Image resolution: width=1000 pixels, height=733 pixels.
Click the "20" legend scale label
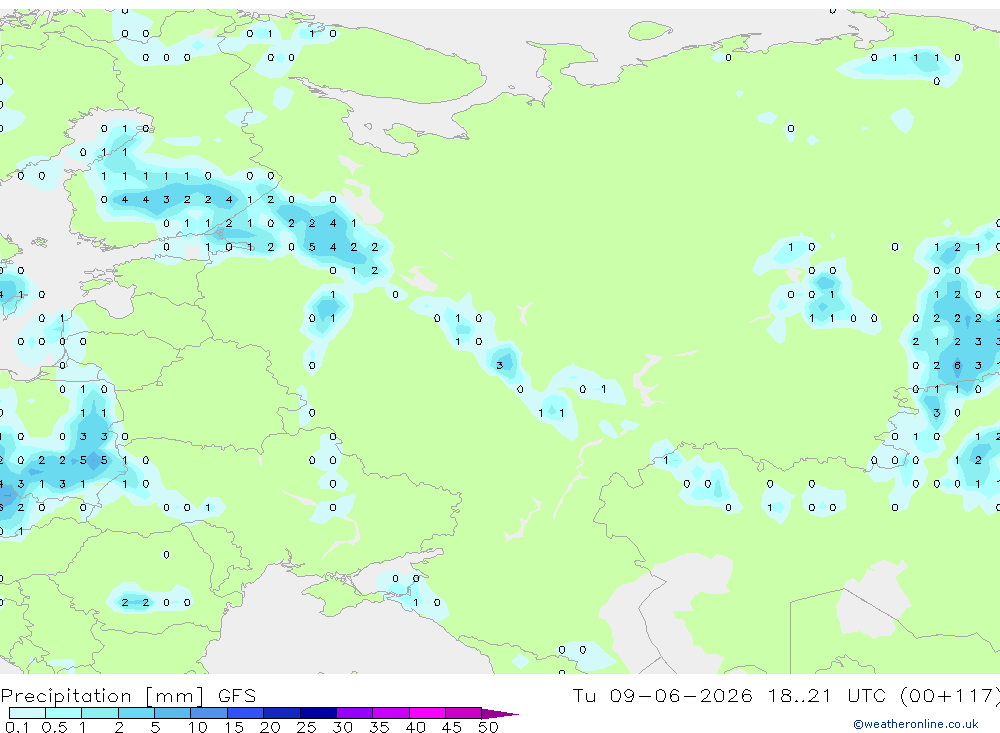tap(270, 727)
